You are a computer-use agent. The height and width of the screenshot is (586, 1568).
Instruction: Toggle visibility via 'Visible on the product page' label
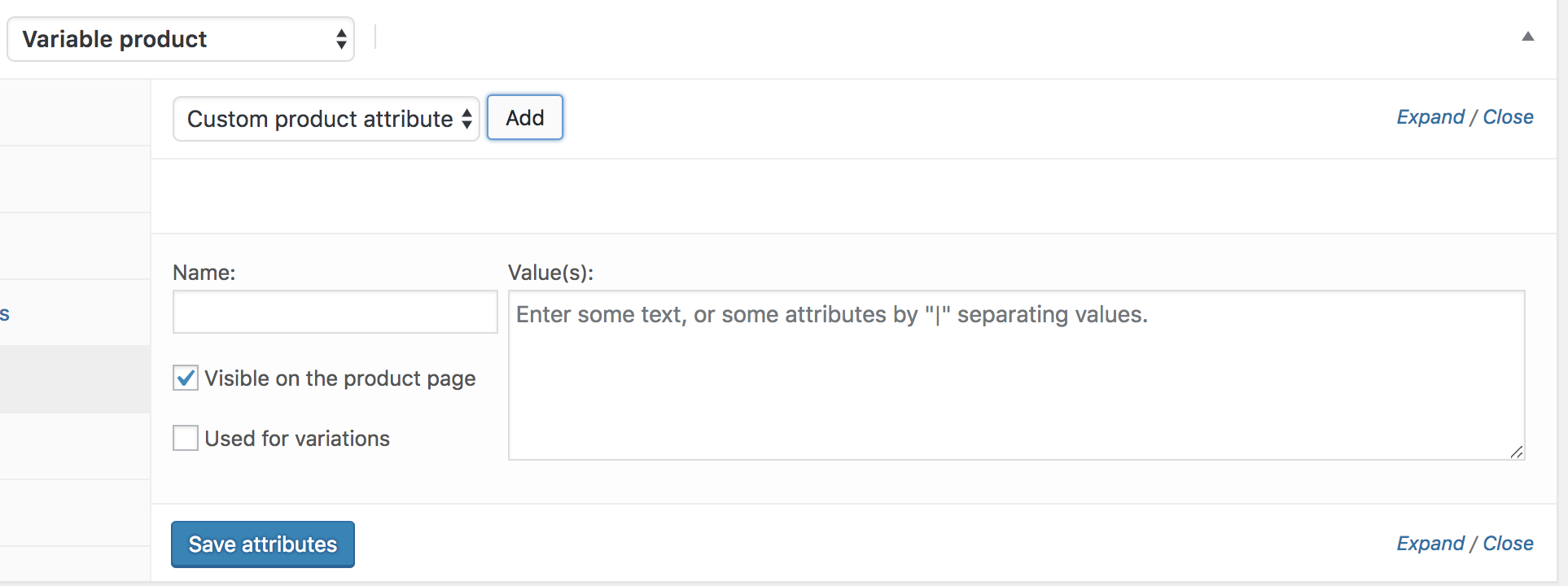tap(339, 378)
